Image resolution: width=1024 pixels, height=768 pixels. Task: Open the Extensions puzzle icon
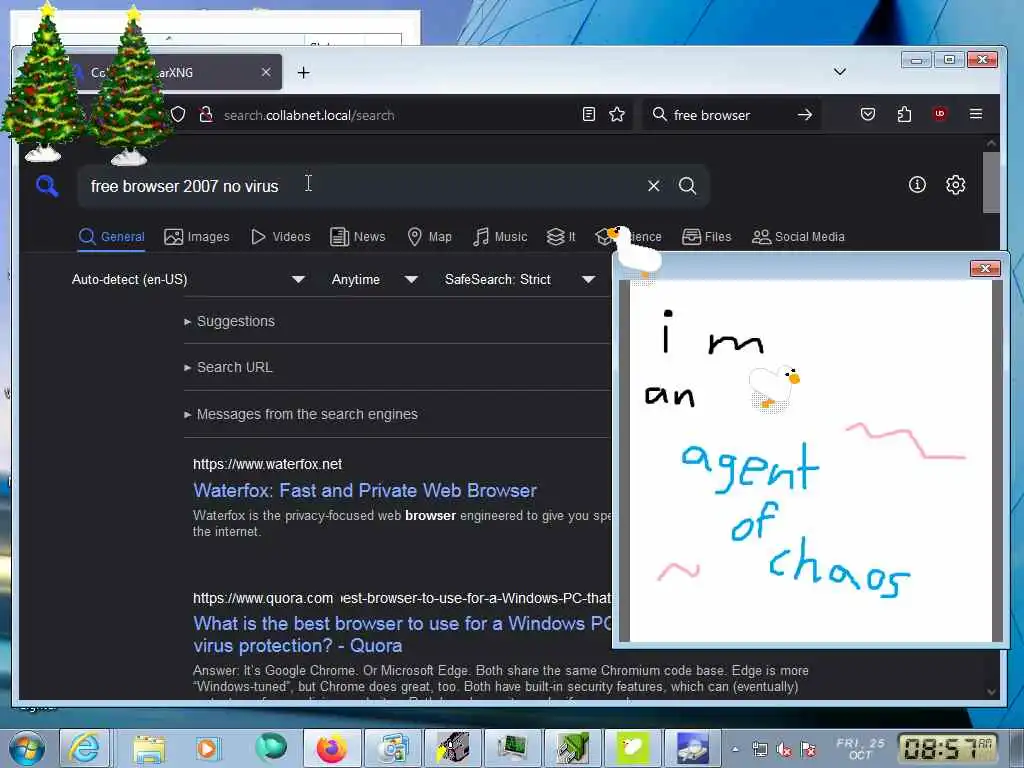[904, 115]
